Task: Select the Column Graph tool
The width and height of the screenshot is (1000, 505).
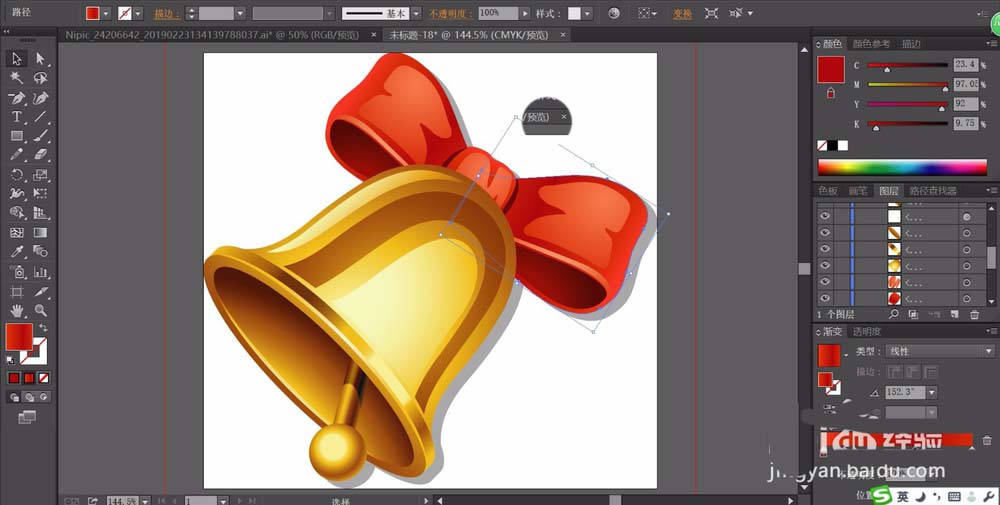Action: point(41,272)
